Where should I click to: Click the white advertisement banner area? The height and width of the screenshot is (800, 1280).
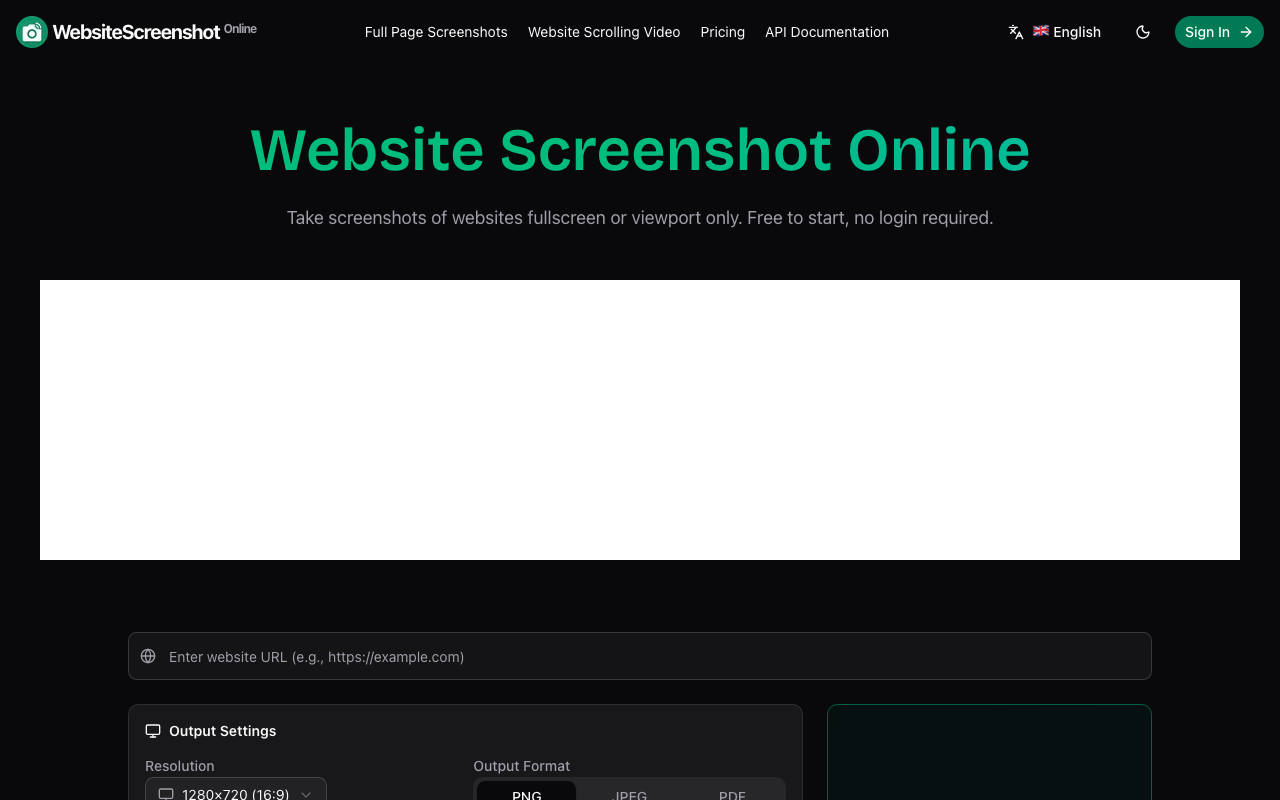point(640,420)
